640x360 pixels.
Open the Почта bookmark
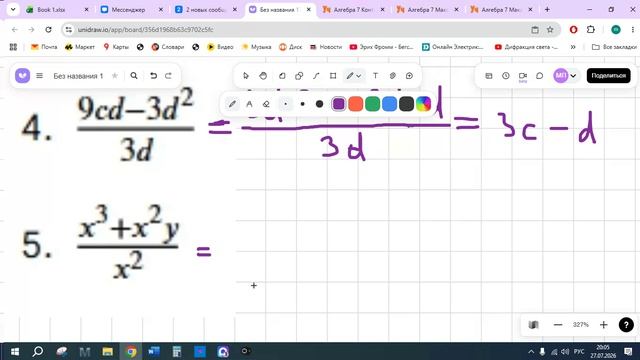44,47
